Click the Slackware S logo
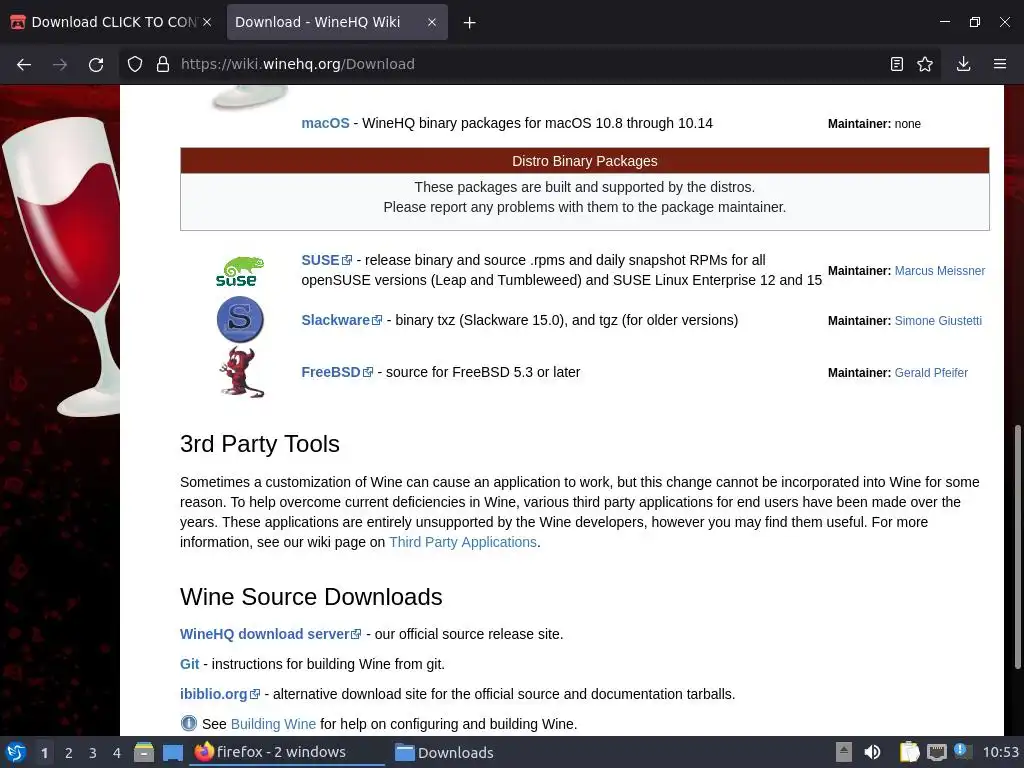Image resolution: width=1024 pixels, height=768 pixels. coord(240,319)
